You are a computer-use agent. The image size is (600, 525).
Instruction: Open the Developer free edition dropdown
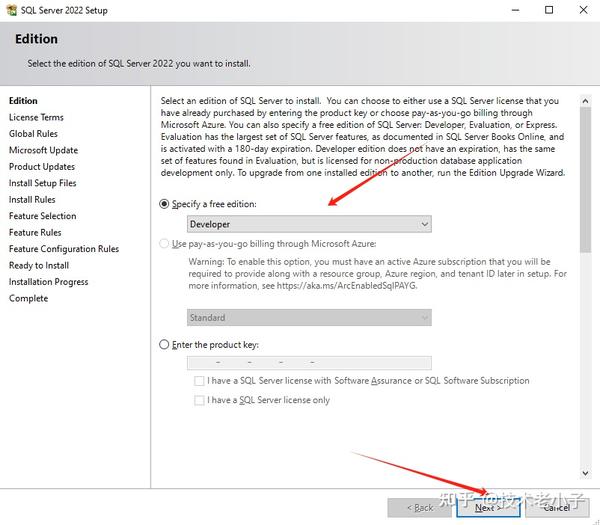pyautogui.click(x=309, y=224)
